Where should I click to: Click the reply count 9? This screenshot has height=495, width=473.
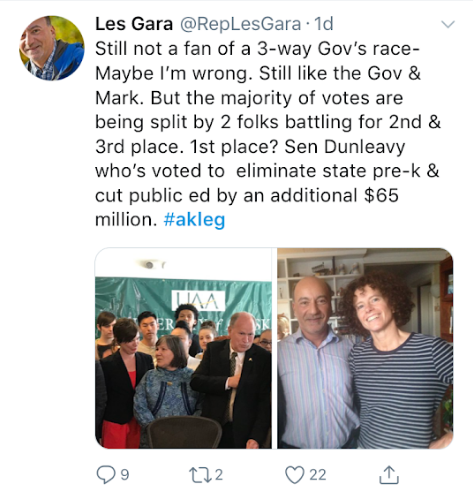coord(124,475)
